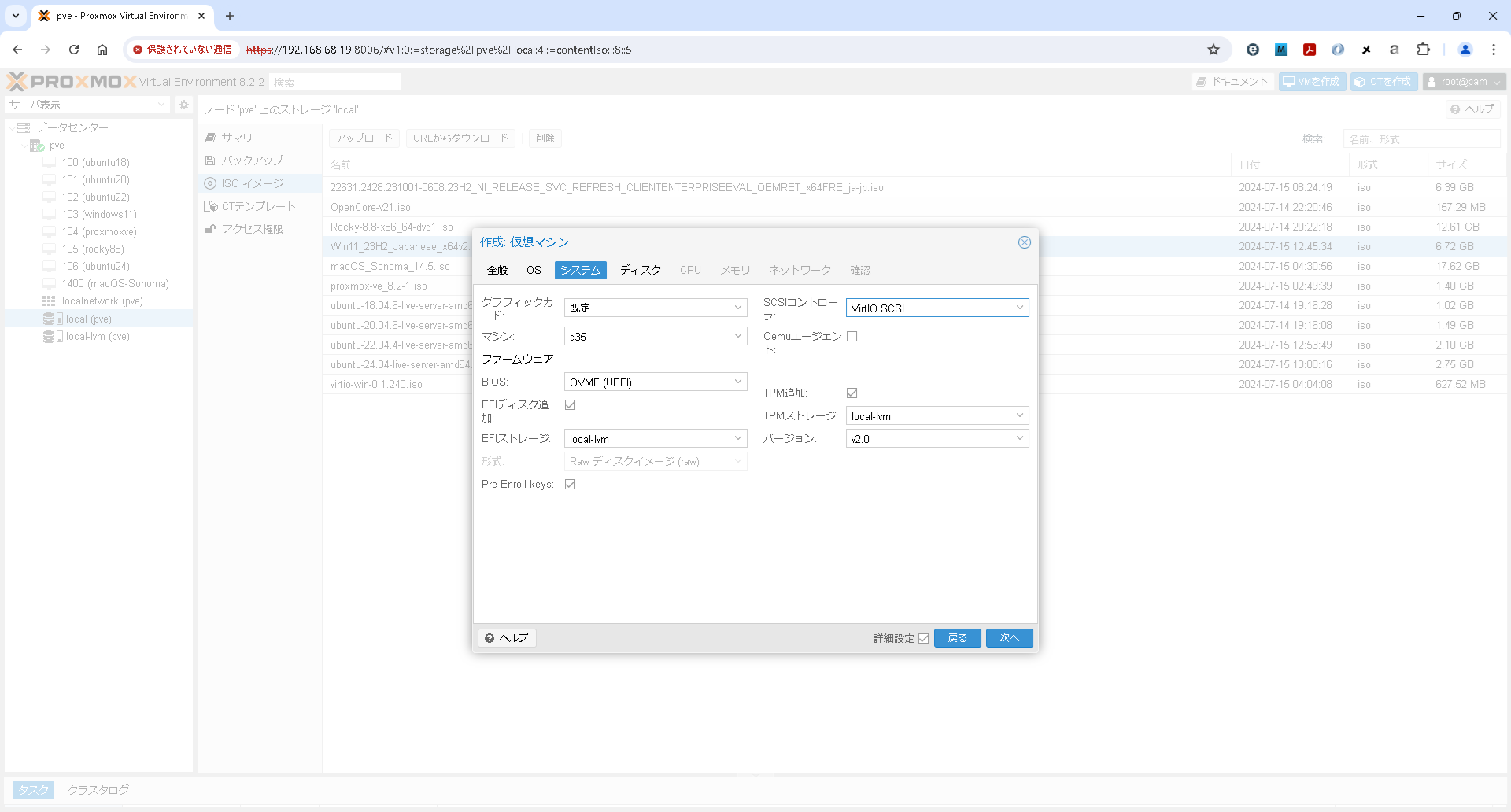Open the TPM storage dropdown
The image size is (1511, 812).
click(x=937, y=416)
